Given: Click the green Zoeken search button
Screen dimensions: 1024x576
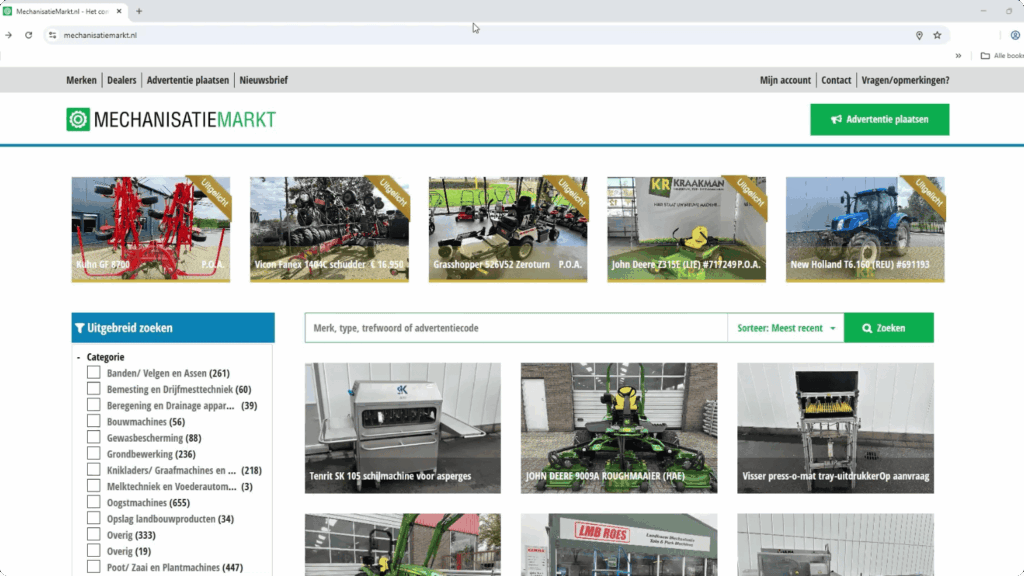Looking at the screenshot, I should 888,328.
